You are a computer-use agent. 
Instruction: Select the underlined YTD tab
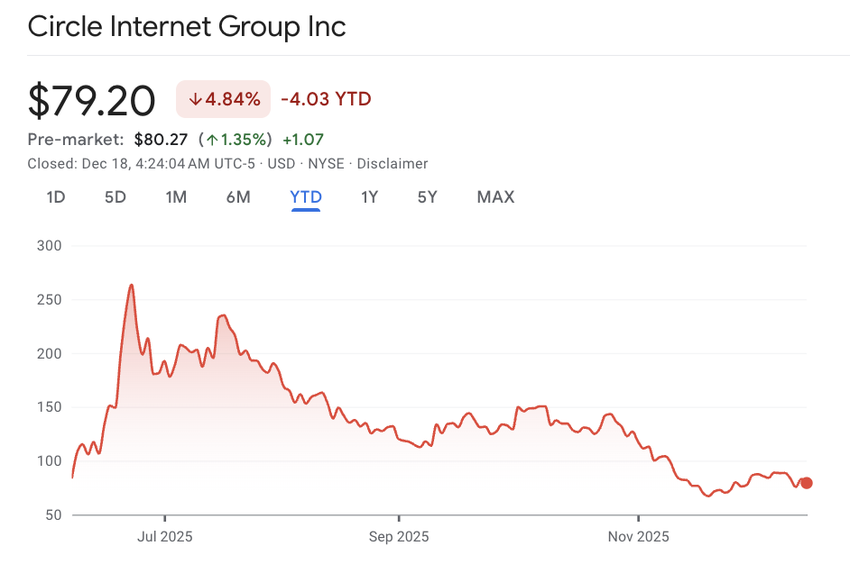tap(305, 197)
